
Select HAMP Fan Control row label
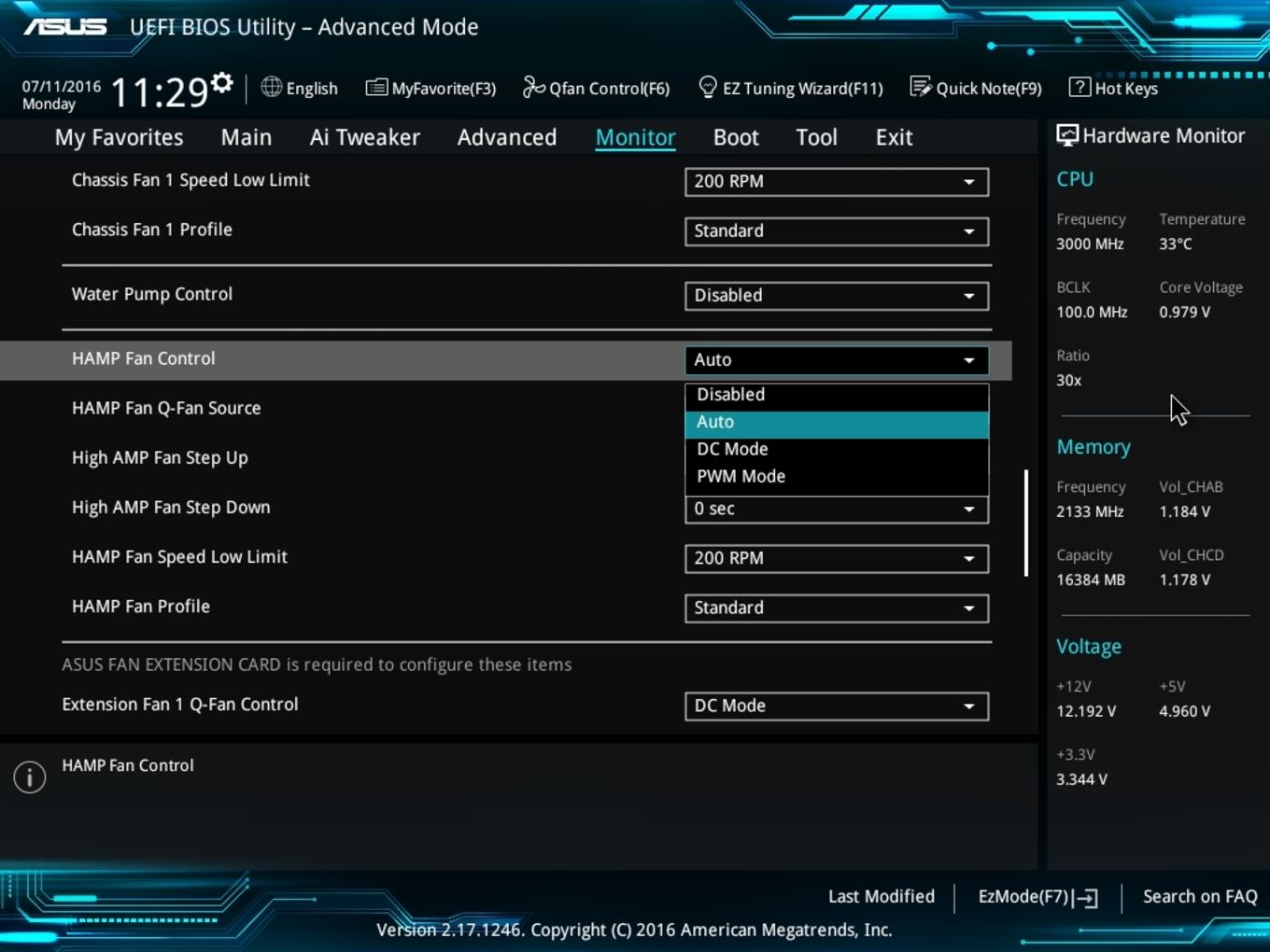(x=143, y=358)
